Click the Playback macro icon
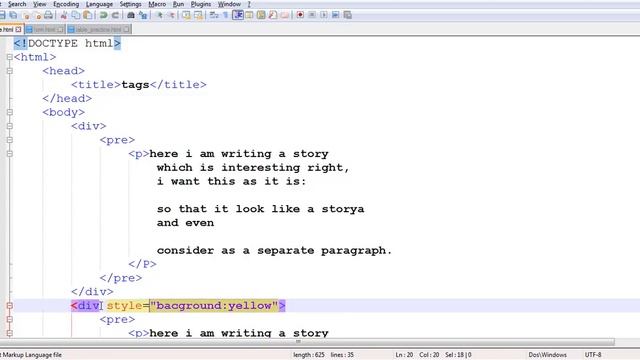640x360 pixels. click(324, 15)
